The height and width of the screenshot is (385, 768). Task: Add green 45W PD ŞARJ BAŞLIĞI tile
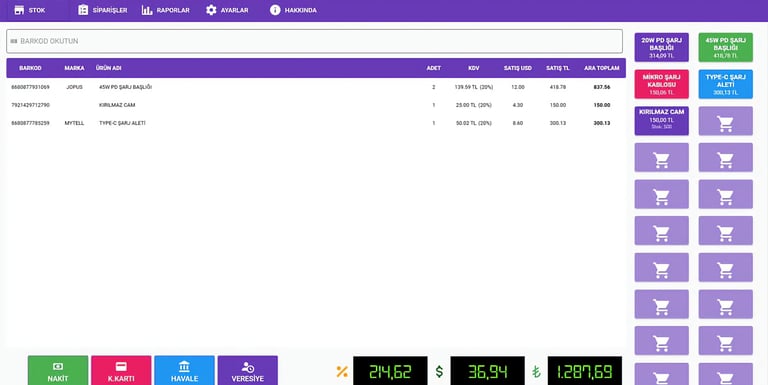click(x=725, y=48)
